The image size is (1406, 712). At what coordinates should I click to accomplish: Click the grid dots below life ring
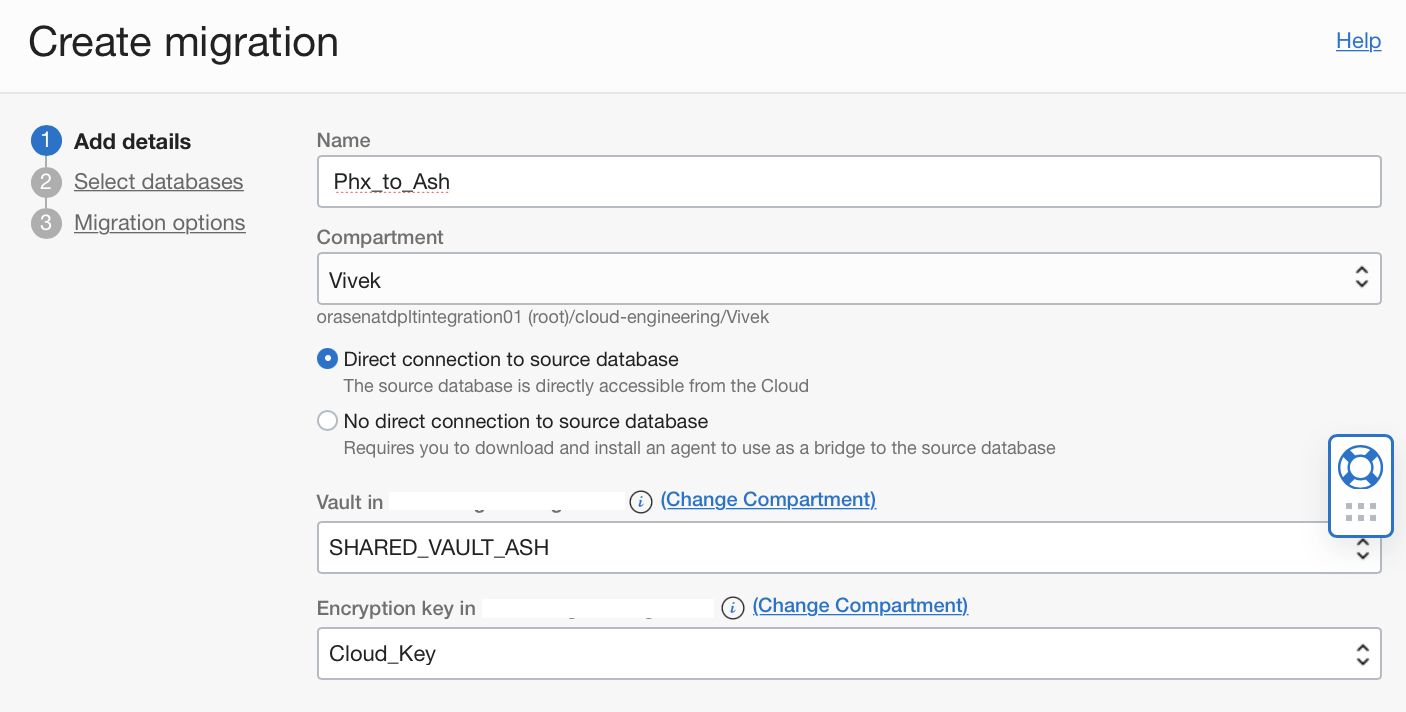pos(1360,513)
